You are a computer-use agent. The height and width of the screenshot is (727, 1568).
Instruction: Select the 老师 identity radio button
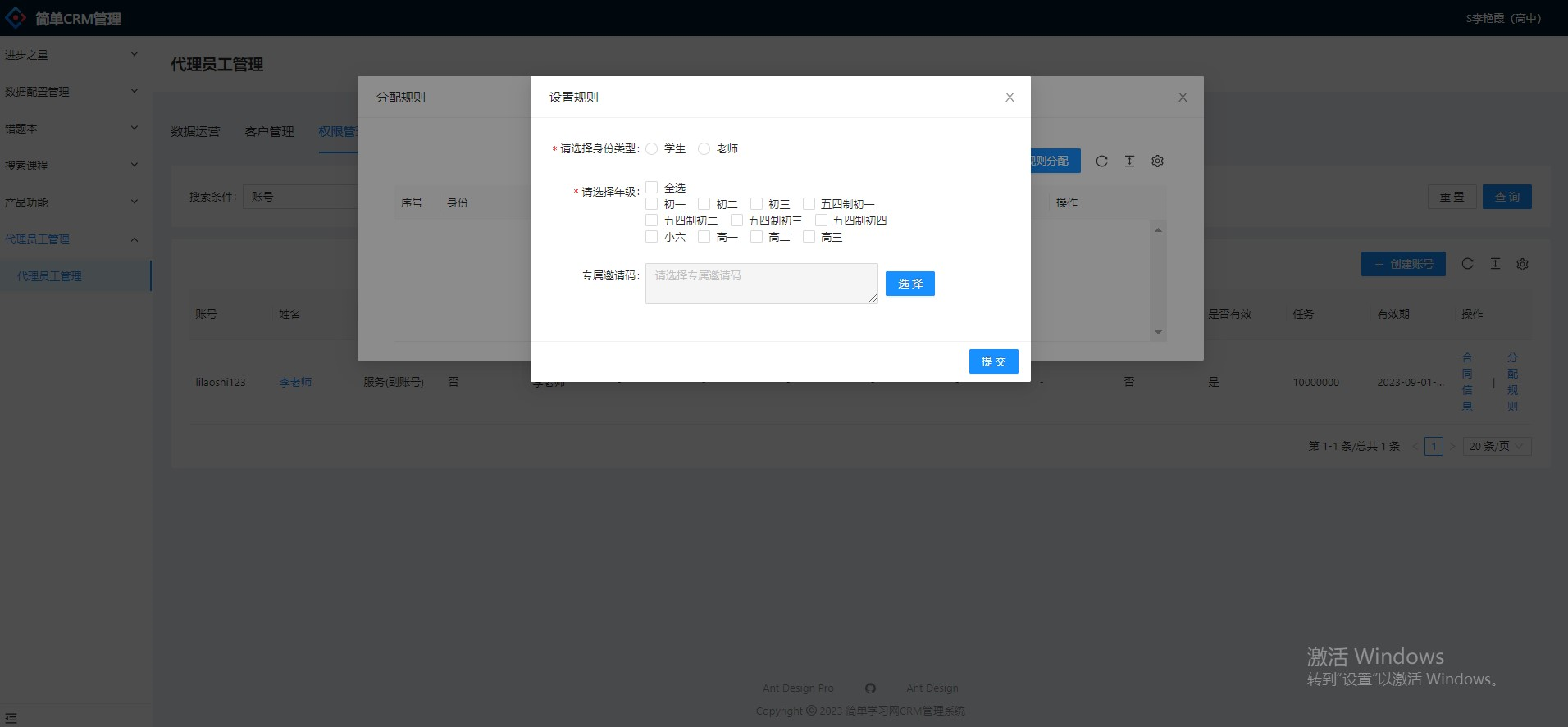pyautogui.click(x=704, y=149)
